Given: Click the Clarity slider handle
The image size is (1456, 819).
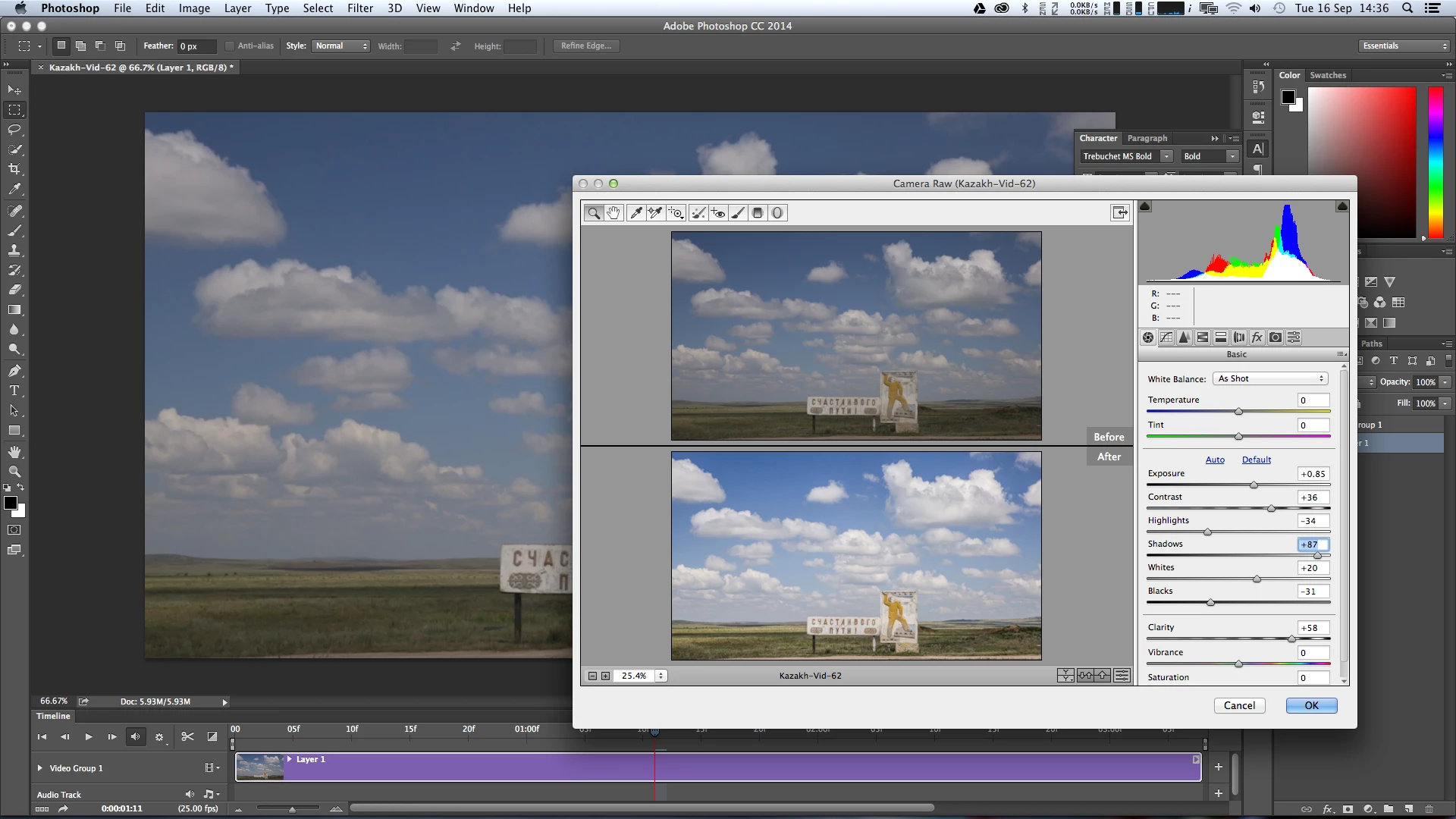Looking at the screenshot, I should point(1291,639).
